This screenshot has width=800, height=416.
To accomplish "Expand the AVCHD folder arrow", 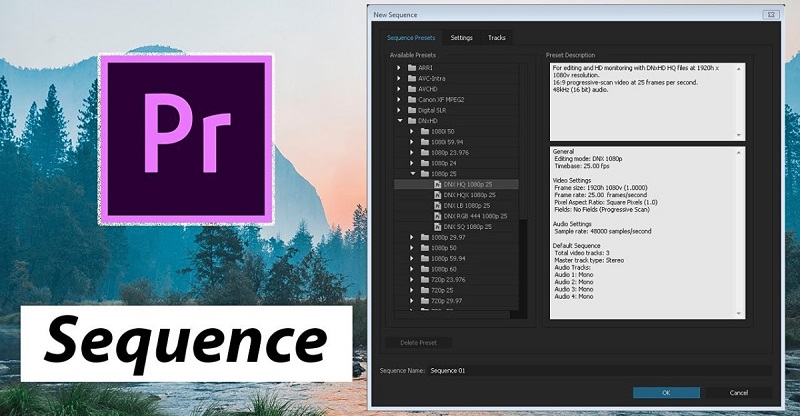I will pos(399,89).
